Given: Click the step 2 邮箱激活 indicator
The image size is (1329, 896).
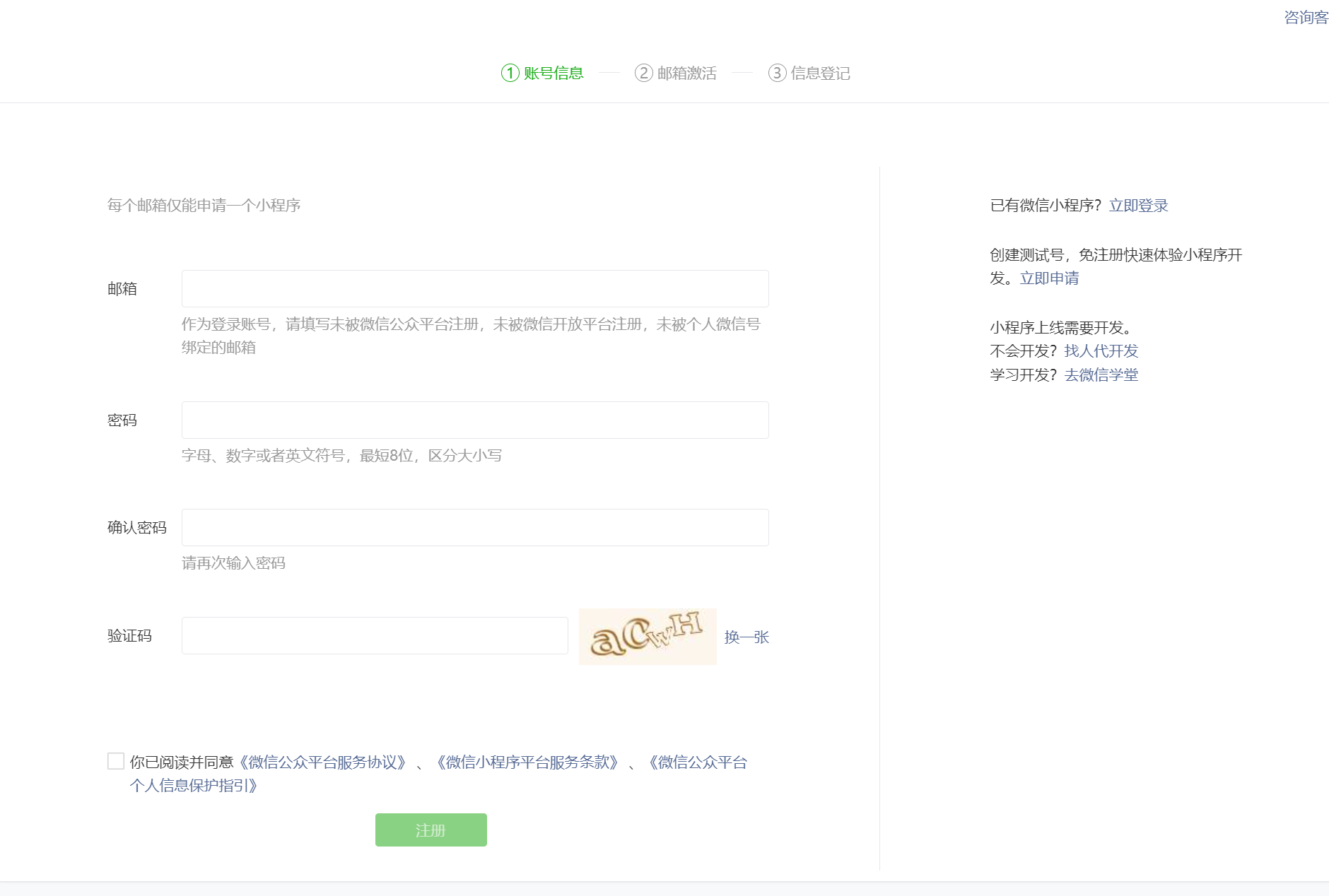Looking at the screenshot, I should [676, 73].
